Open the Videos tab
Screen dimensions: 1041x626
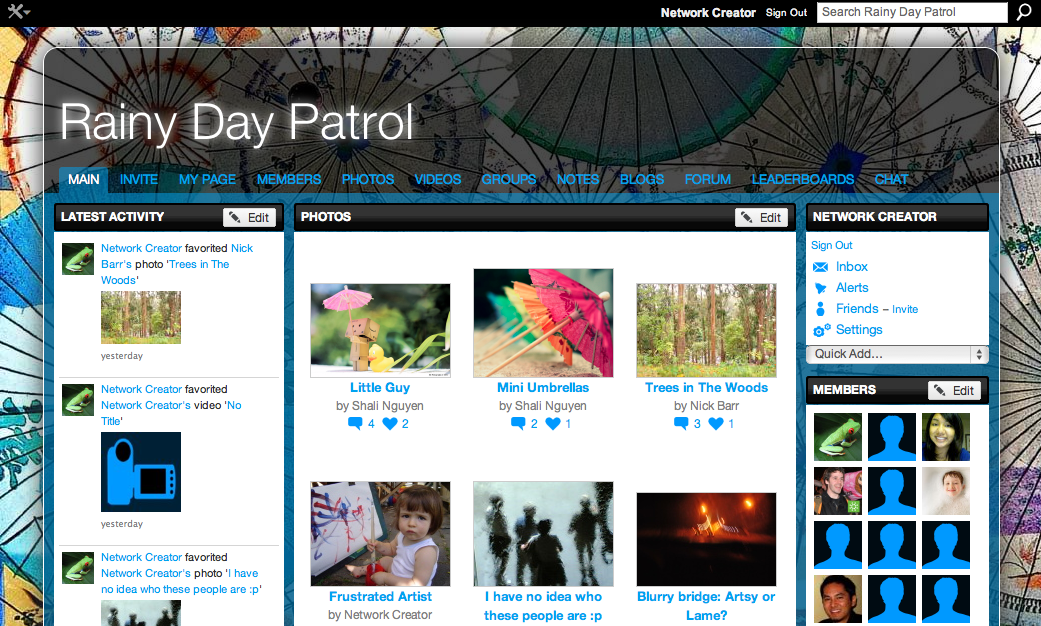[x=438, y=179]
